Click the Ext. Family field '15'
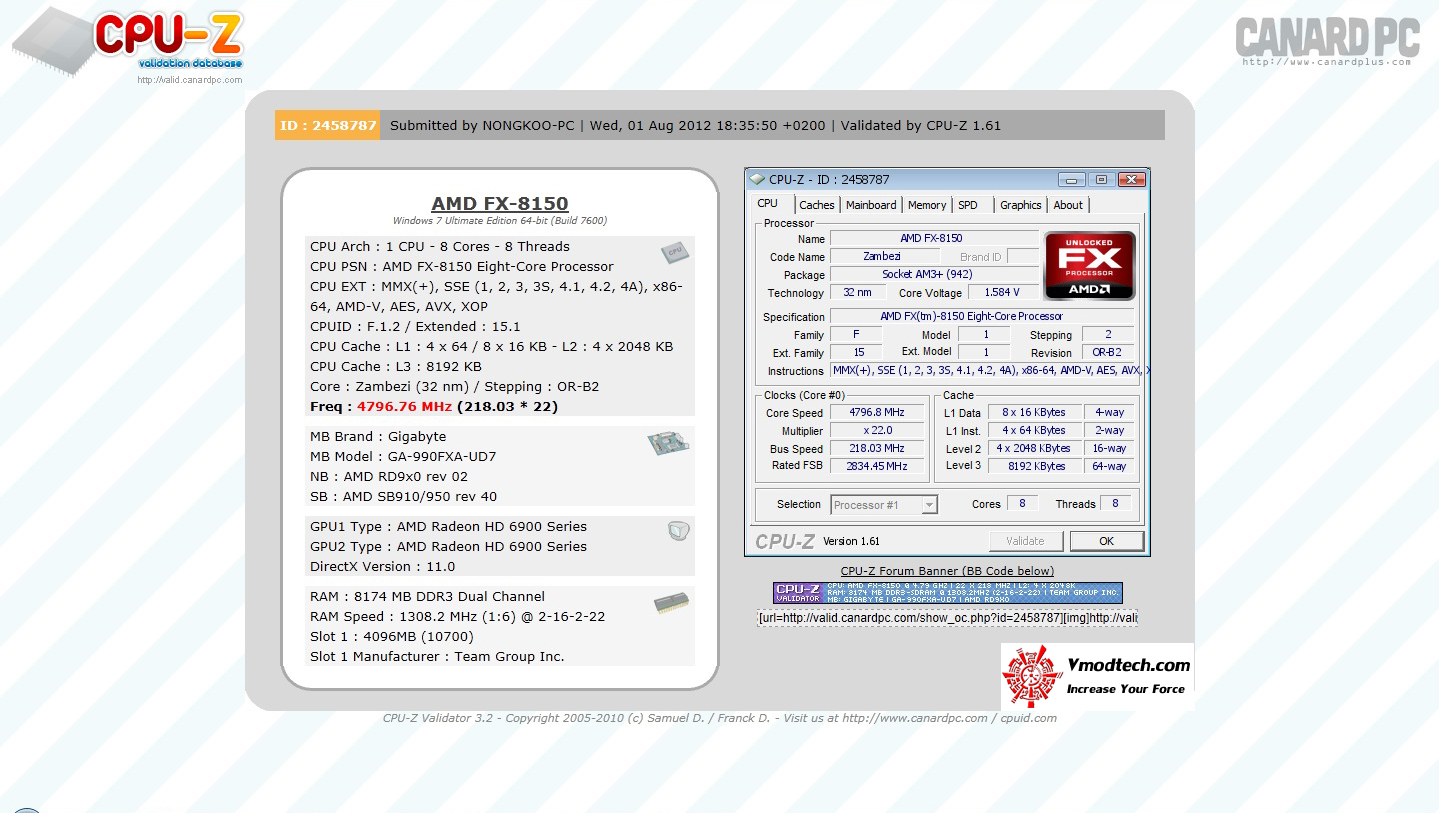1439x813 pixels. tap(856, 353)
